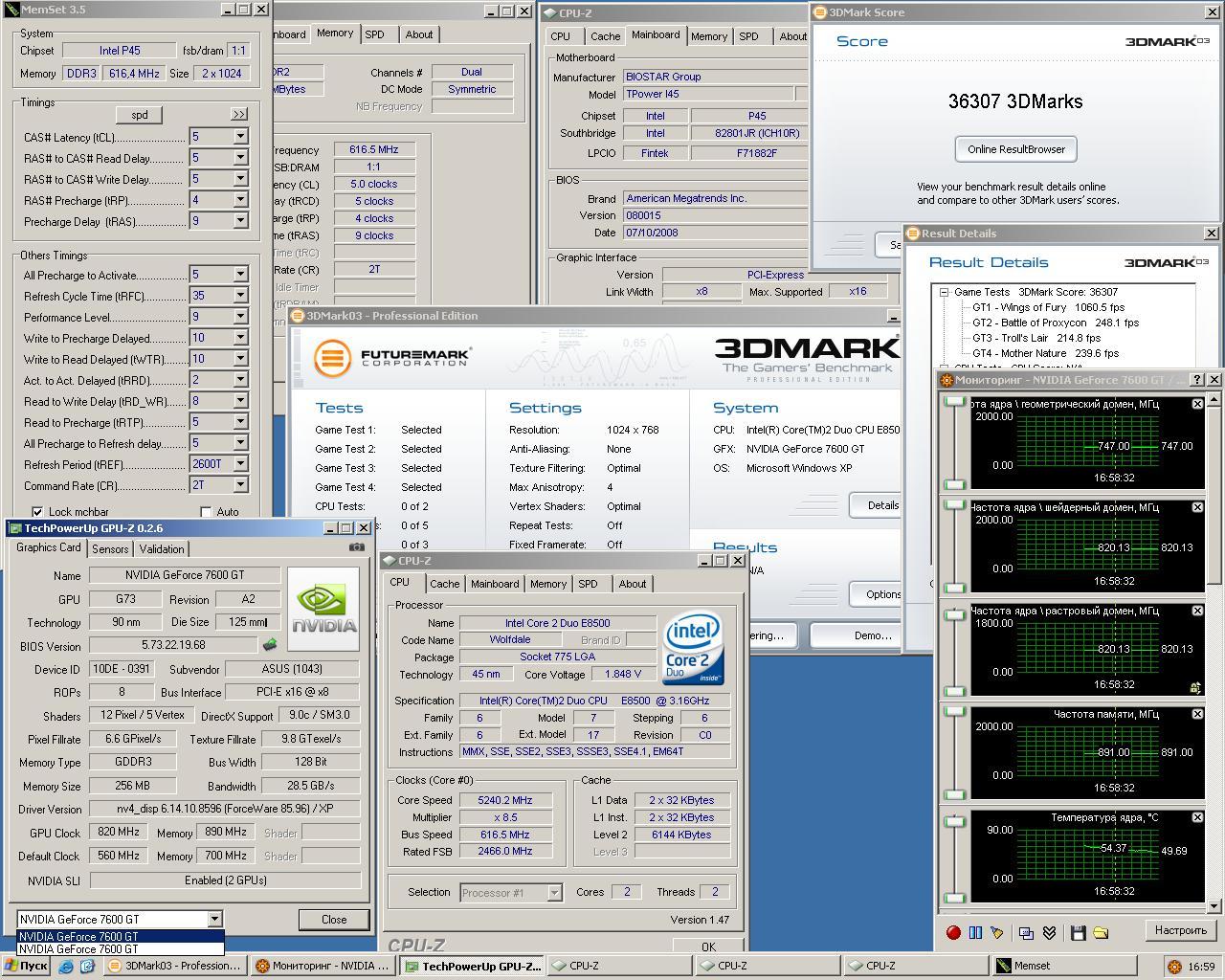This screenshot has width=1225, height=980.
Task: Click the yellow folder open icon in monitoring
Action: [x=1101, y=932]
